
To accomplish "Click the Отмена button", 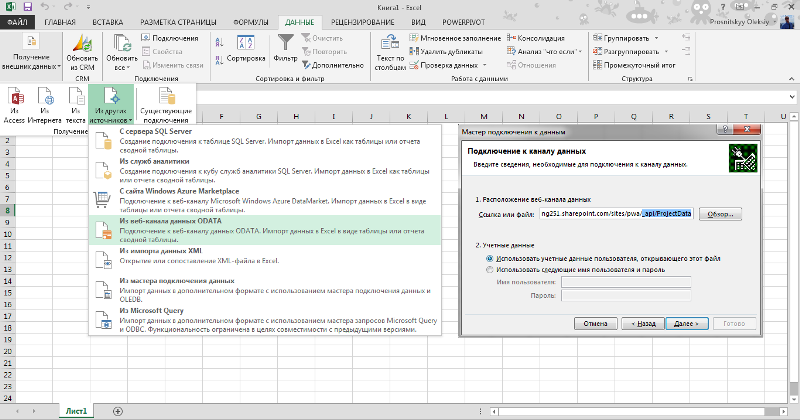I will tap(595, 324).
